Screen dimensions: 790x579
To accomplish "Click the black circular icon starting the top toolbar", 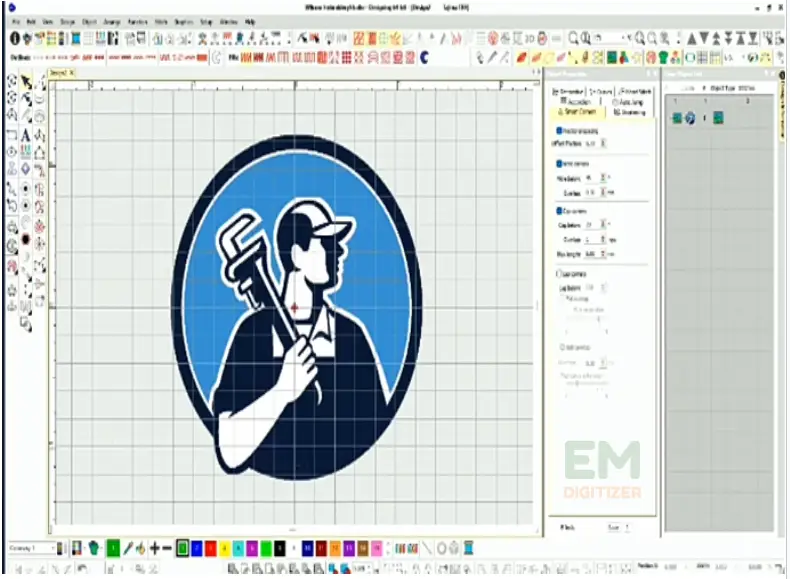I will click(15, 38).
